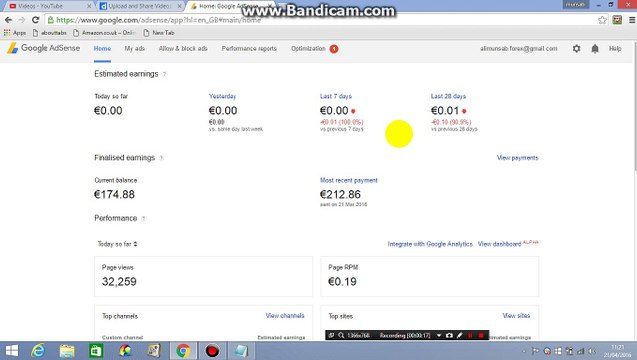Open the New Tab bookmark
Screen dimensions: 637x360
point(159,33)
